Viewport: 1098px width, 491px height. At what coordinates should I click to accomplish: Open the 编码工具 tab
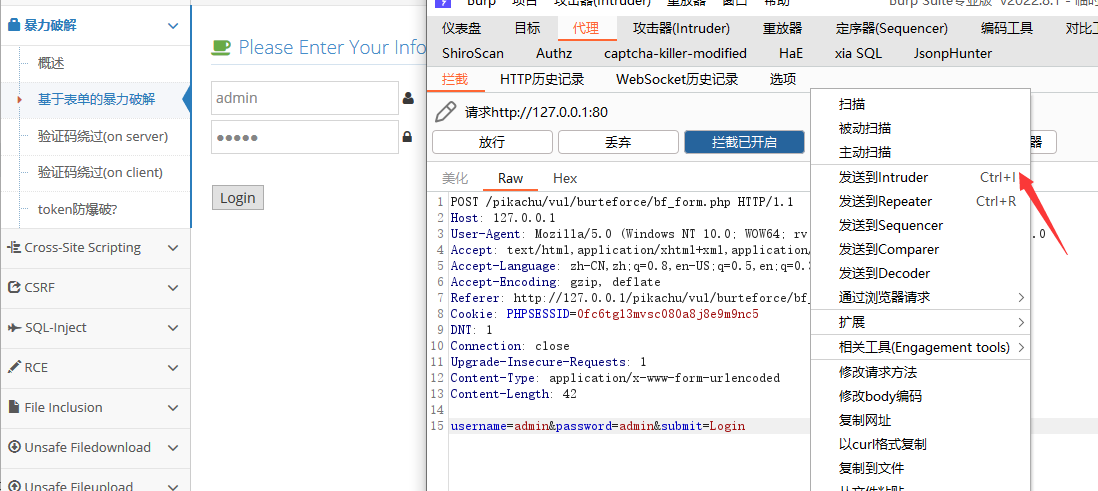(1007, 28)
